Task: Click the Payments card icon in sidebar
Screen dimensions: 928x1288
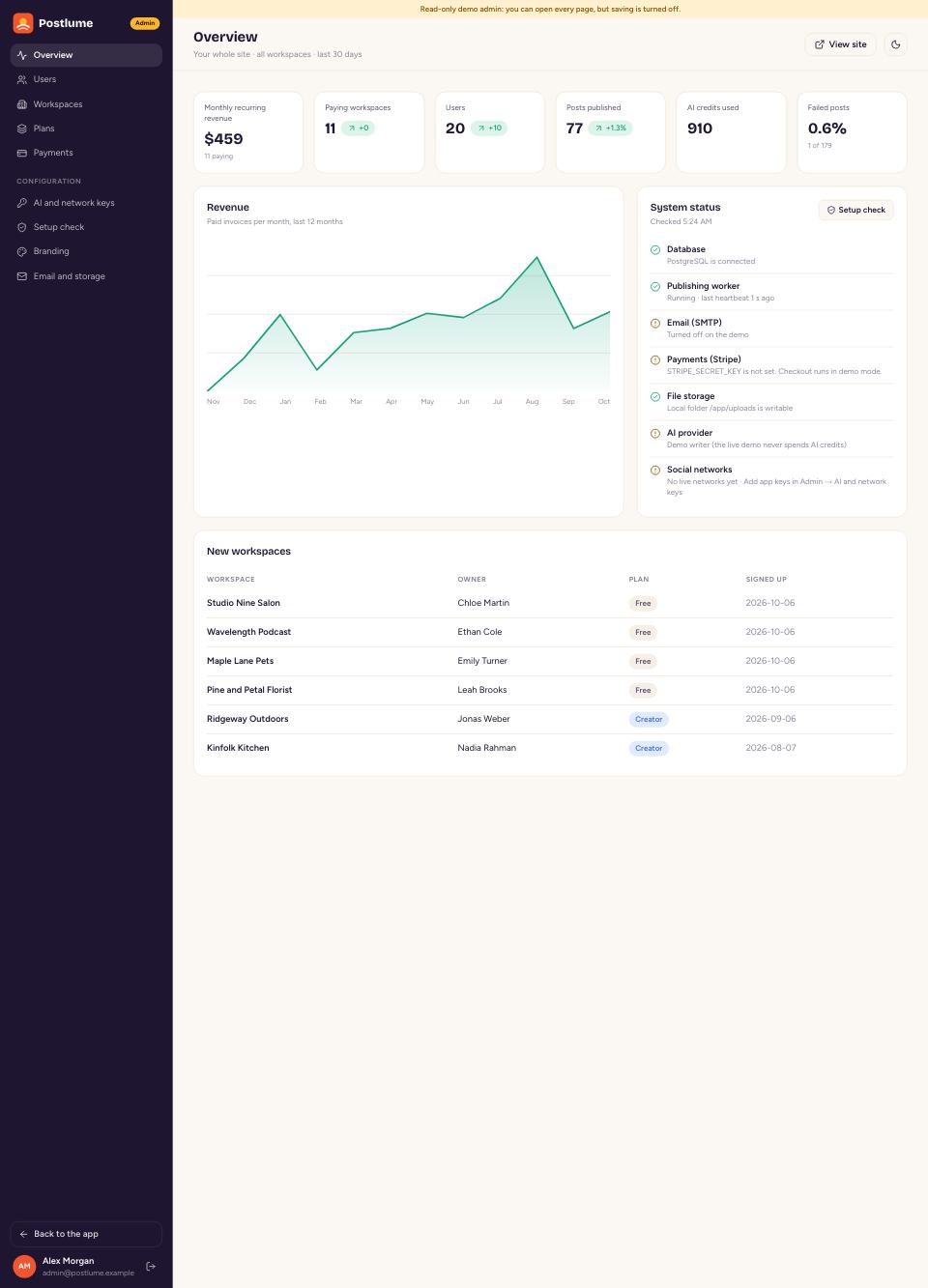Action: point(22,153)
